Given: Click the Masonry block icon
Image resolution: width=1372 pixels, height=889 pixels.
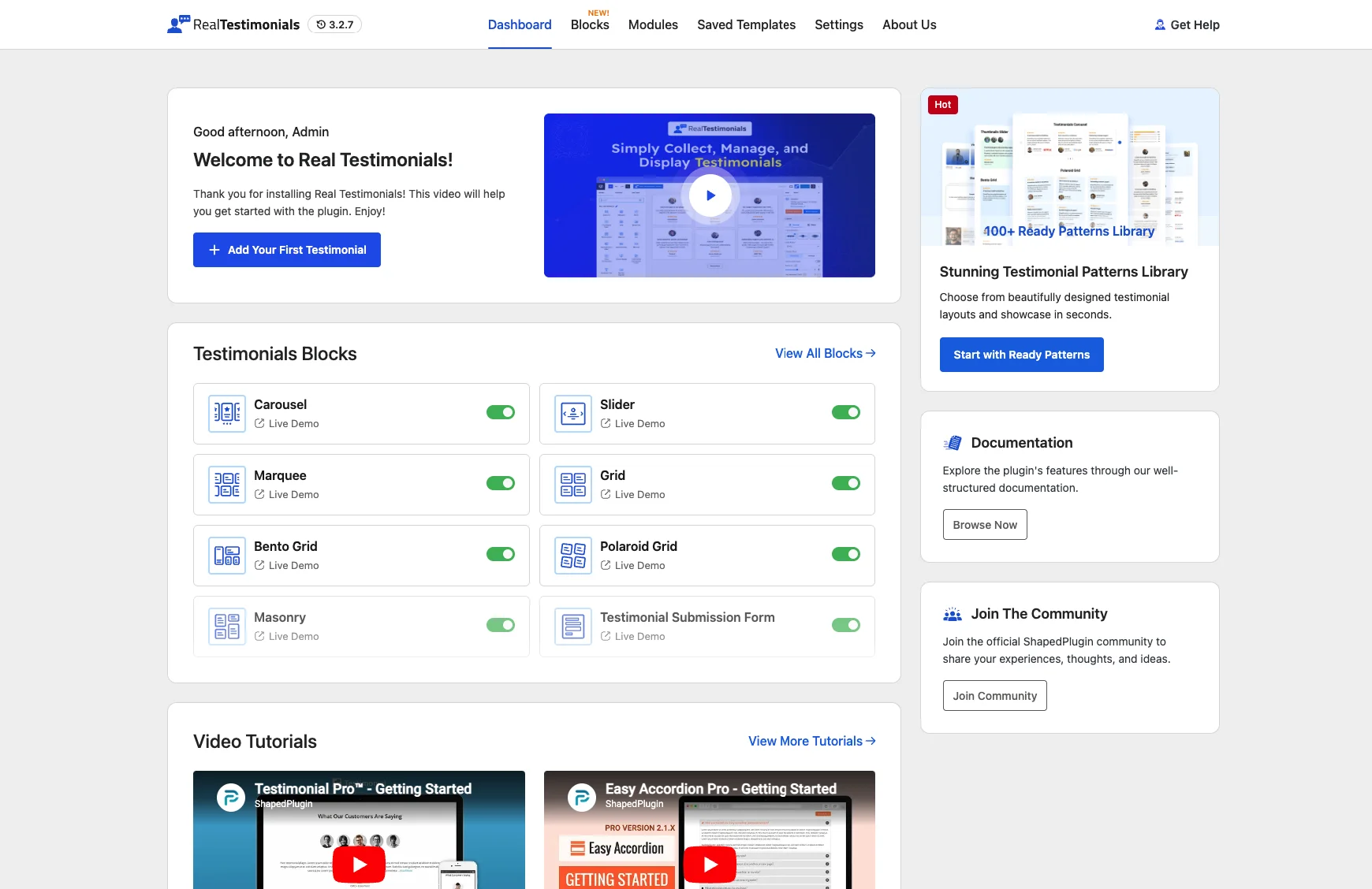Looking at the screenshot, I should coord(227,627).
